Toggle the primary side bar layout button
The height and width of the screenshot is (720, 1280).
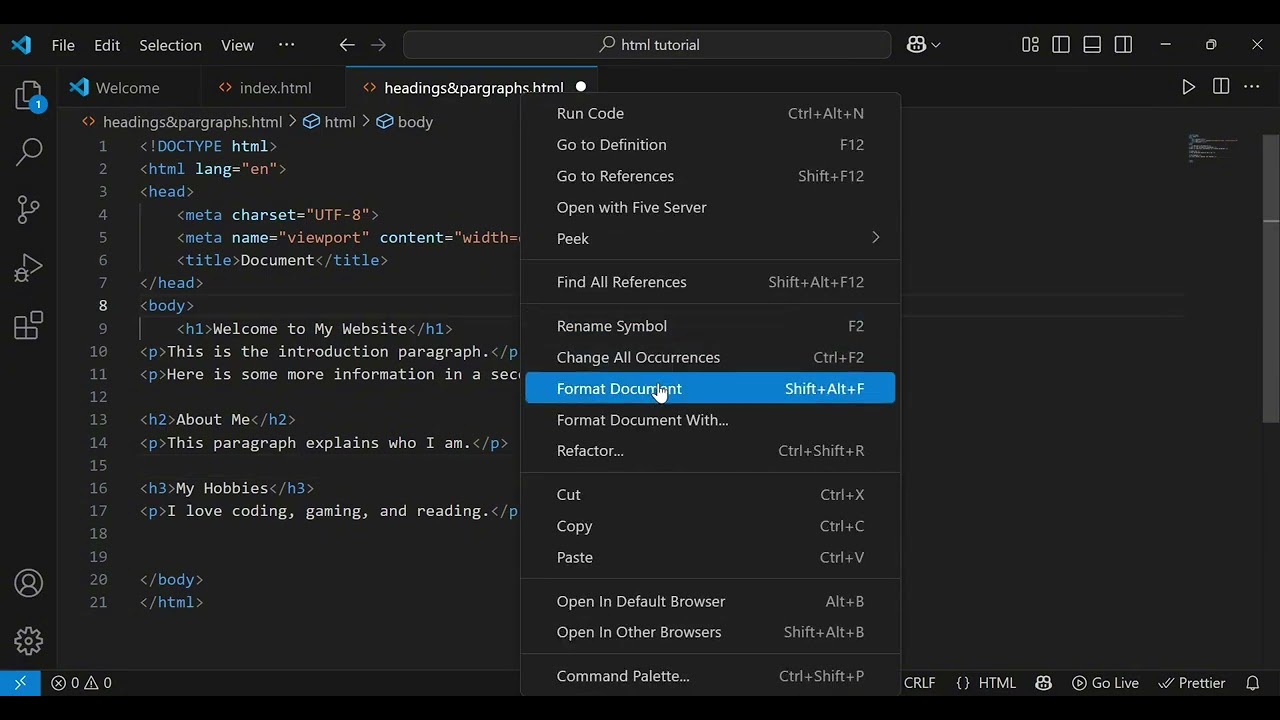pos(1061,45)
